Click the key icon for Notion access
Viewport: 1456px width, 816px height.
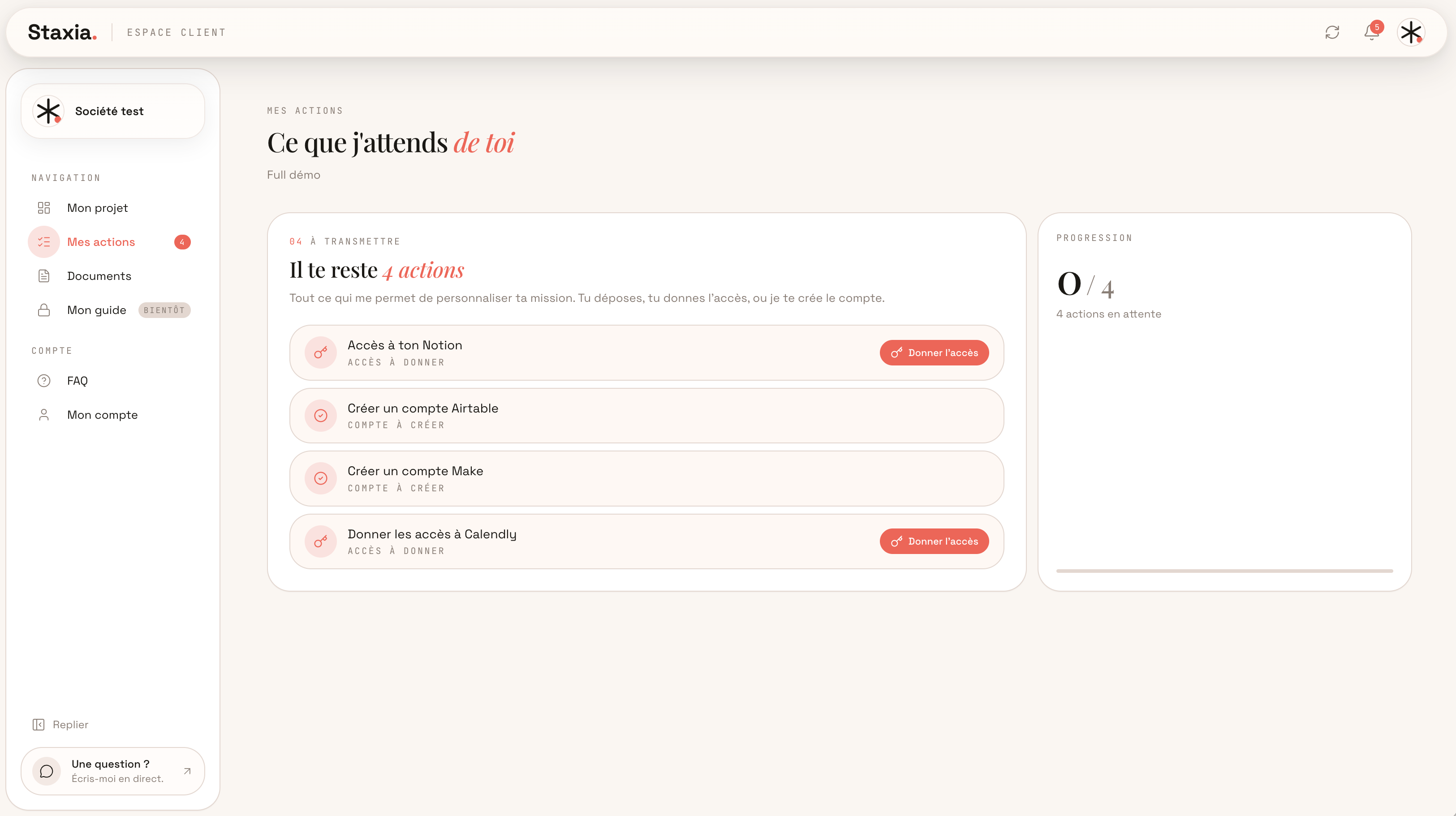(320, 352)
